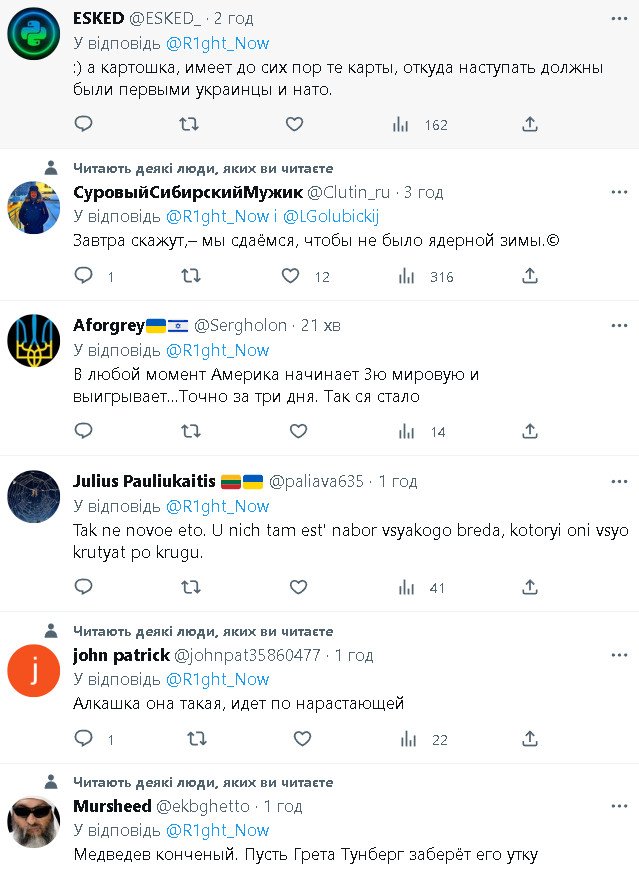639x875 pixels.
Task: Share ESKED's tweet
Action: click(x=530, y=124)
